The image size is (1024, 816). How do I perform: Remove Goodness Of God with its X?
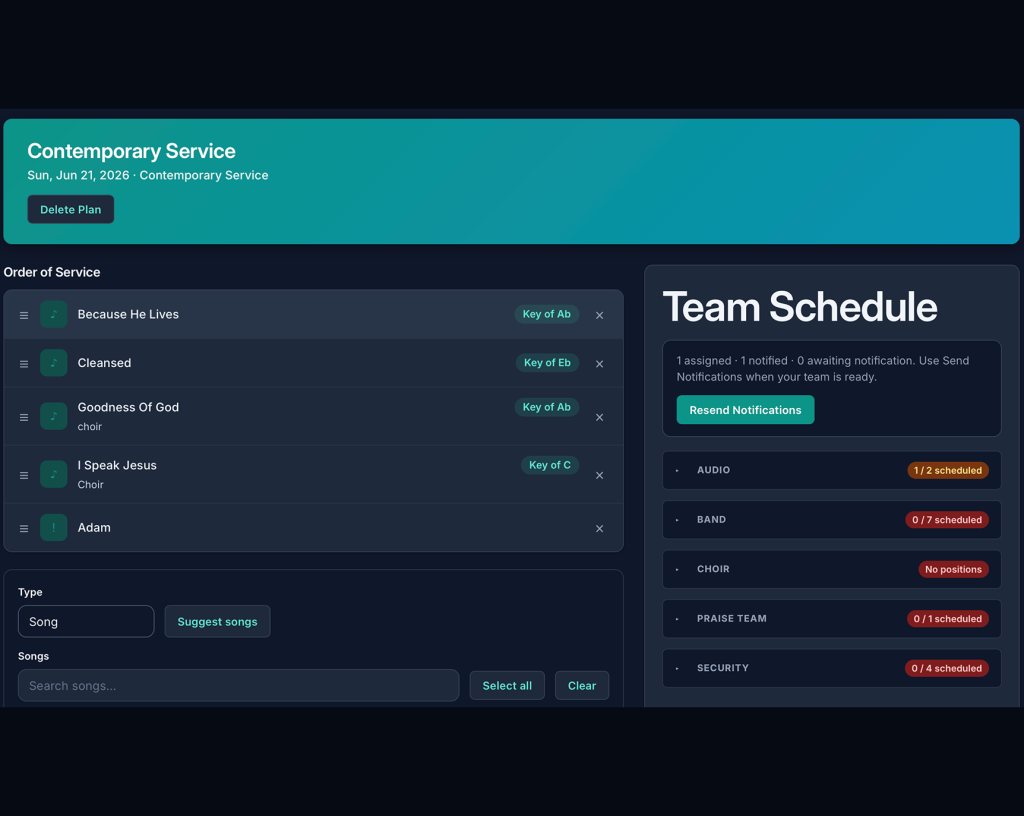(600, 417)
